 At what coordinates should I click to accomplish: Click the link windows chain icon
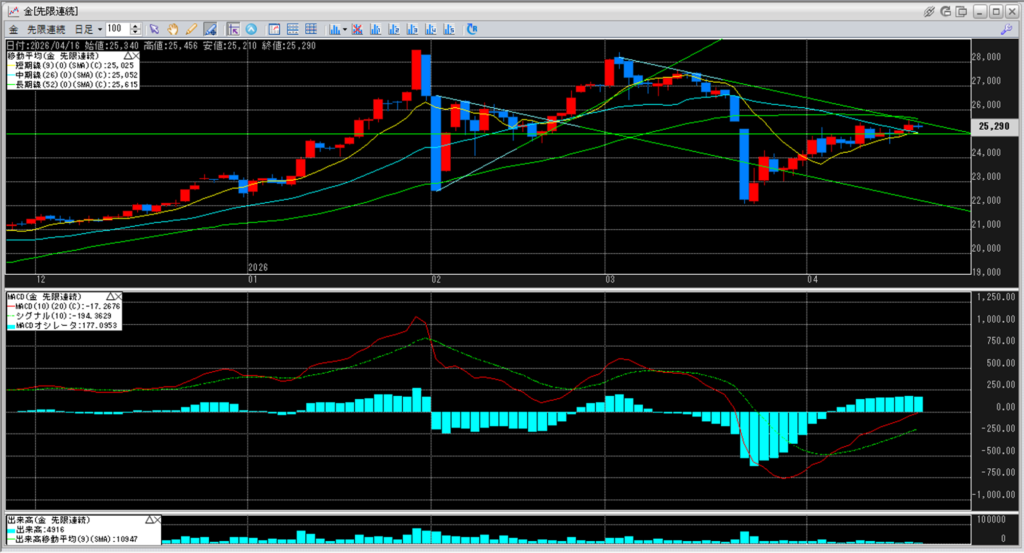930,10
